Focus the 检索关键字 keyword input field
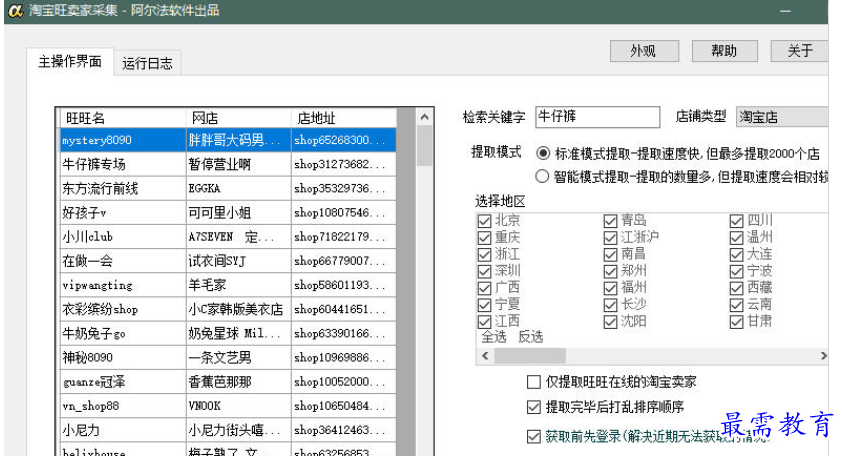Image resolution: width=842 pixels, height=456 pixels. 598,117
